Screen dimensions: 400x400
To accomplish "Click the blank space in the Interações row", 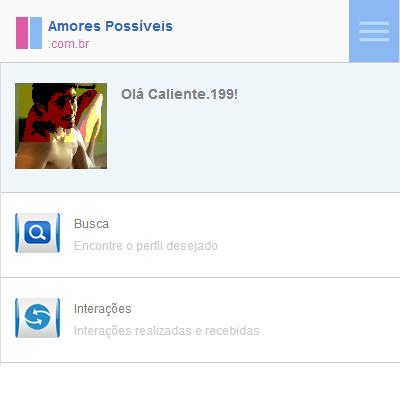I will 328,320.
